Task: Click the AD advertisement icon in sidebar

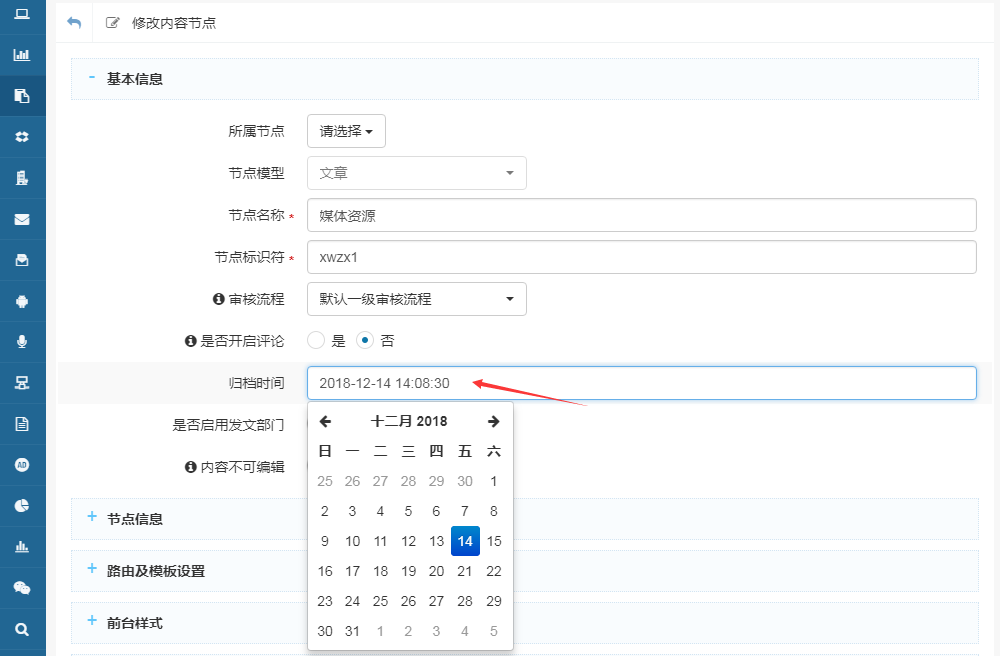Action: 22,465
